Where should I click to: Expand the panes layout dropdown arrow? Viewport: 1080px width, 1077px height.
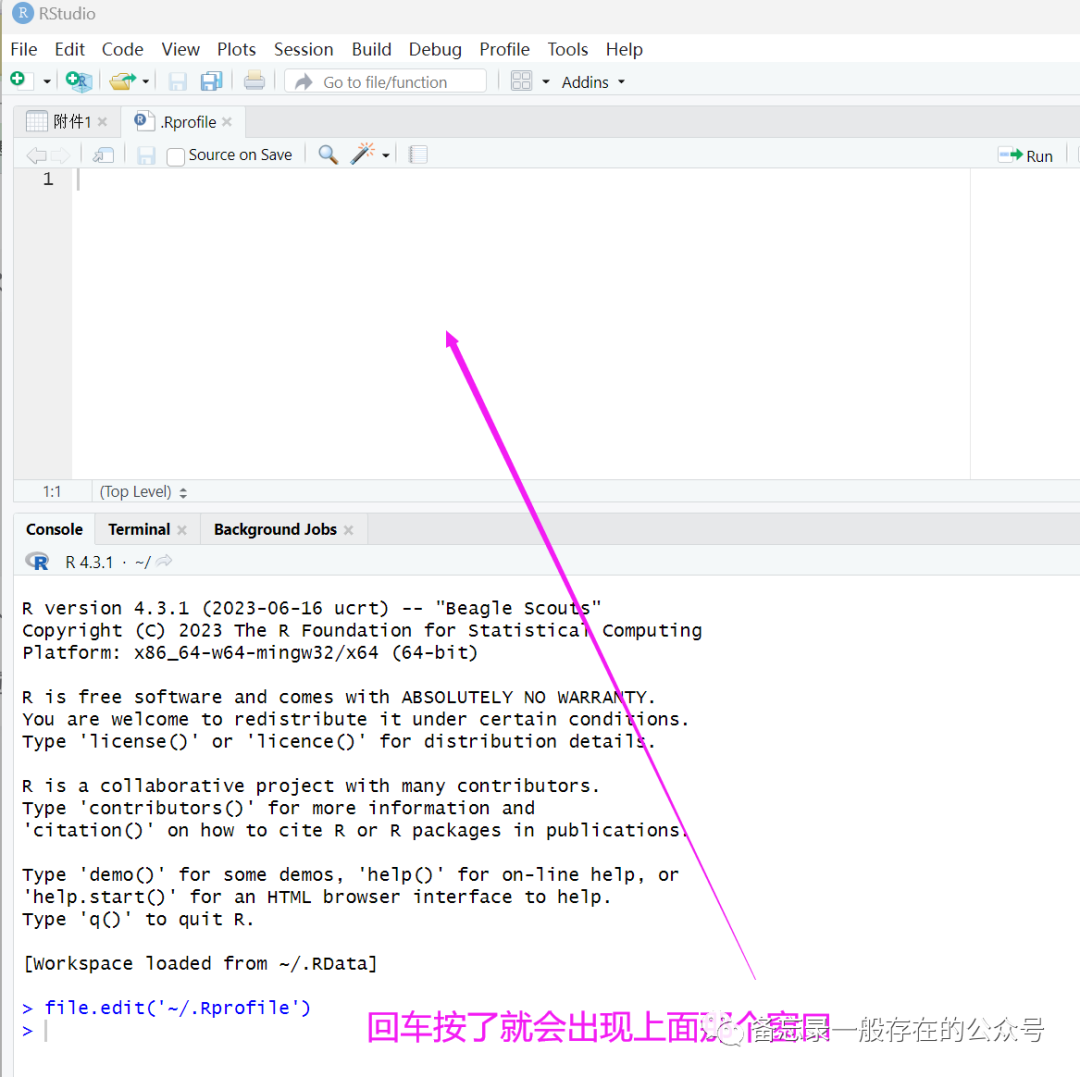click(x=546, y=82)
